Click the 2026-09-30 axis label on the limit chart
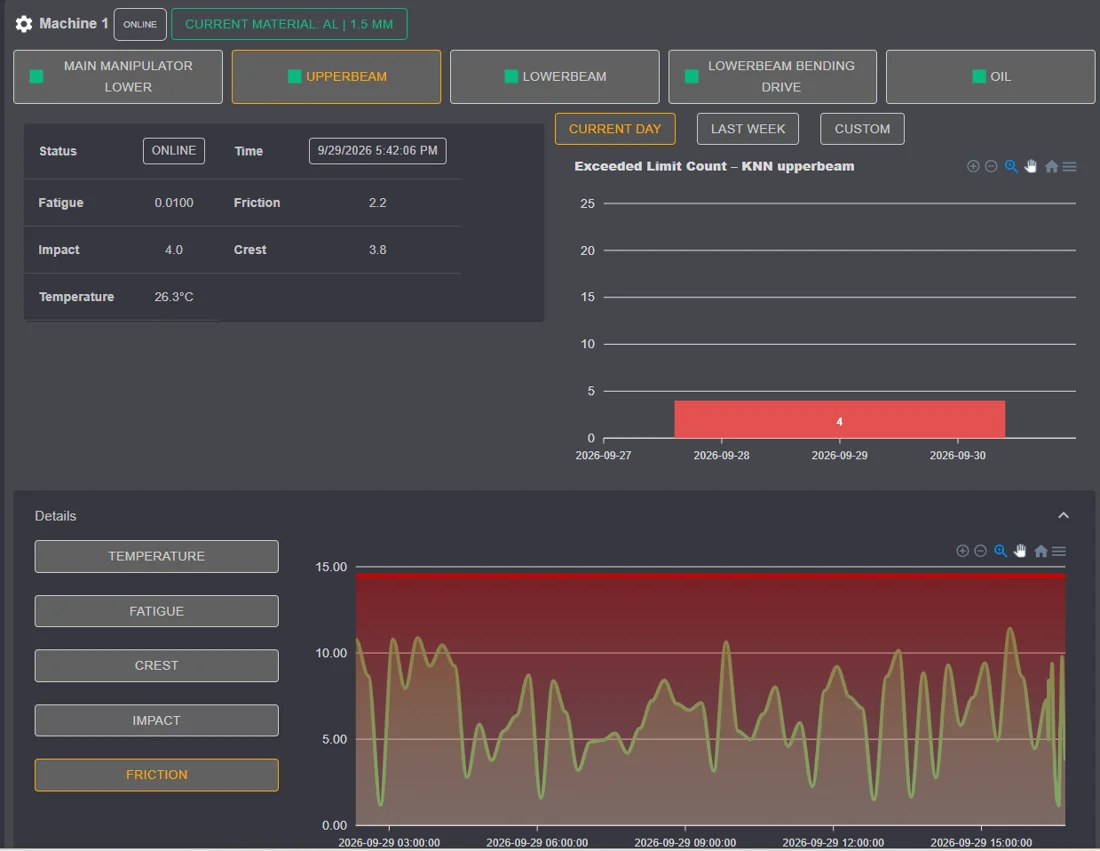The height and width of the screenshot is (851, 1100). pos(958,455)
